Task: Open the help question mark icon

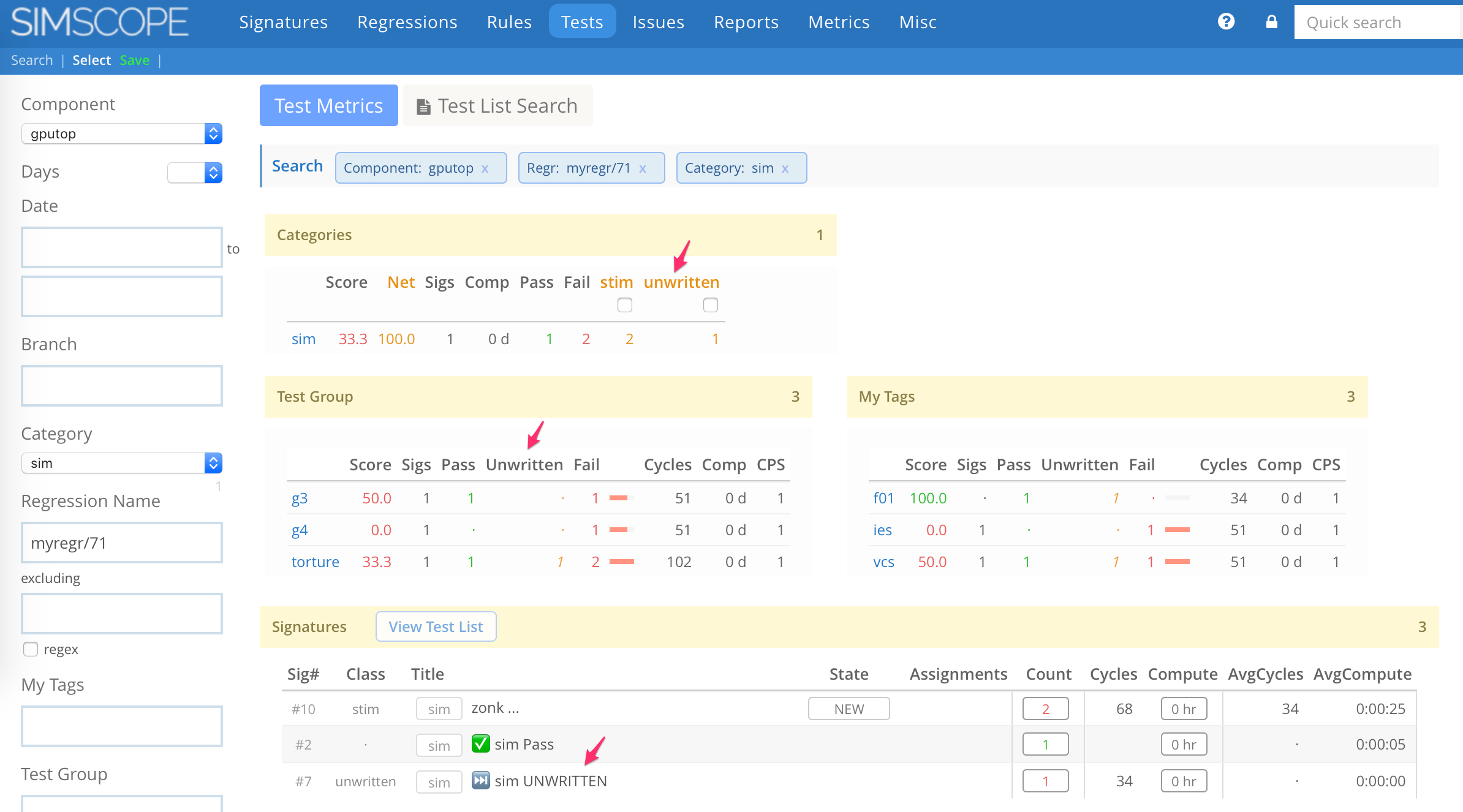Action: coord(1226,22)
